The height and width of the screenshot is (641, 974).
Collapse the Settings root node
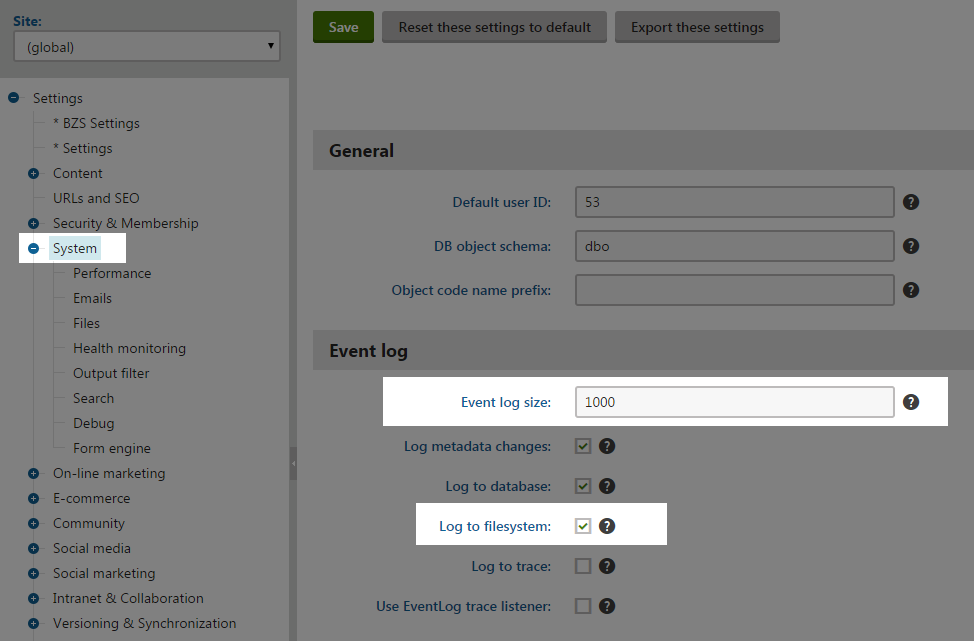click(x=14, y=98)
